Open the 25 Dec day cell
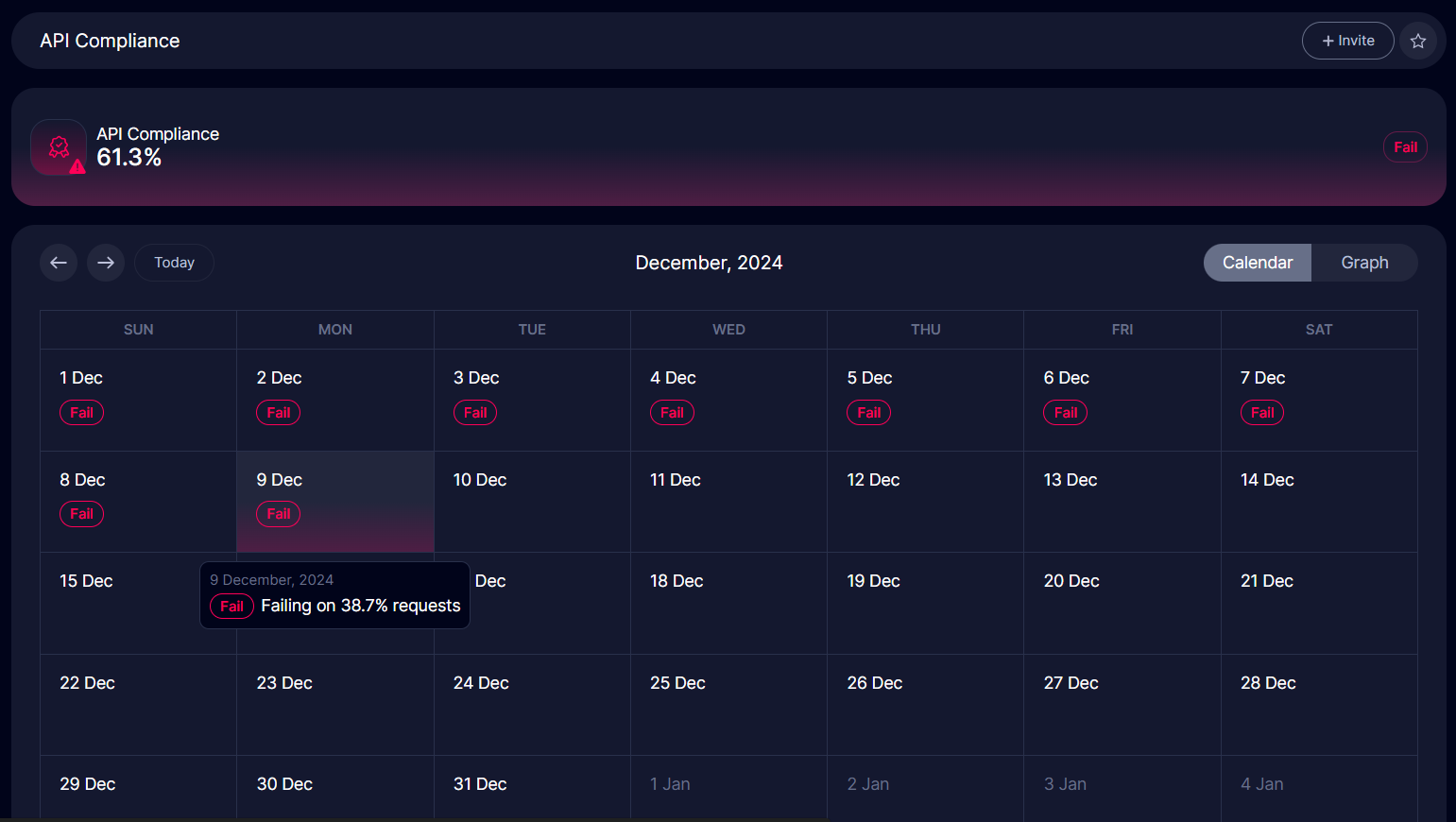 tap(728, 704)
